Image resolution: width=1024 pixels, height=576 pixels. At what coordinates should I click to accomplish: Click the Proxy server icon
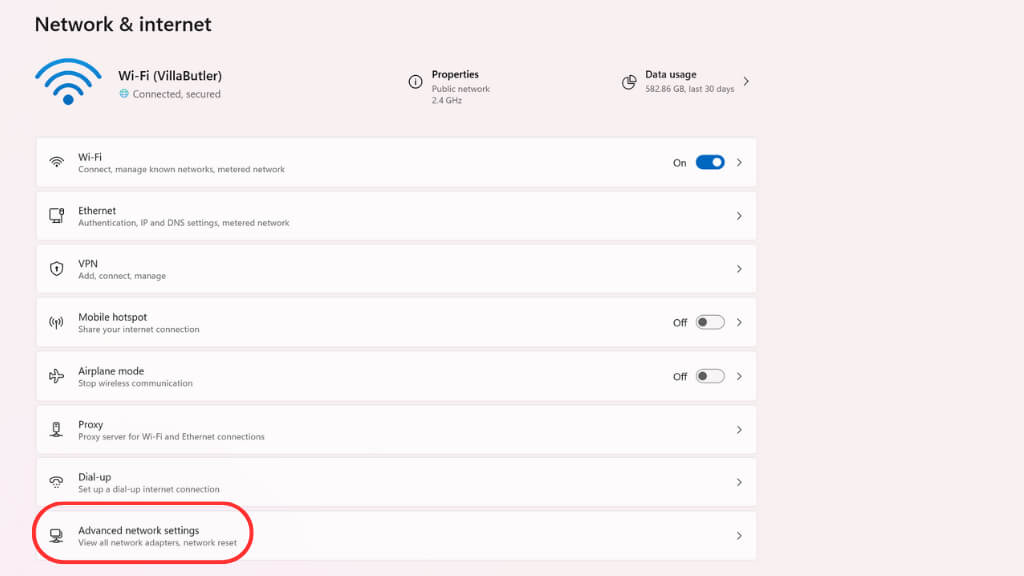tap(57, 430)
